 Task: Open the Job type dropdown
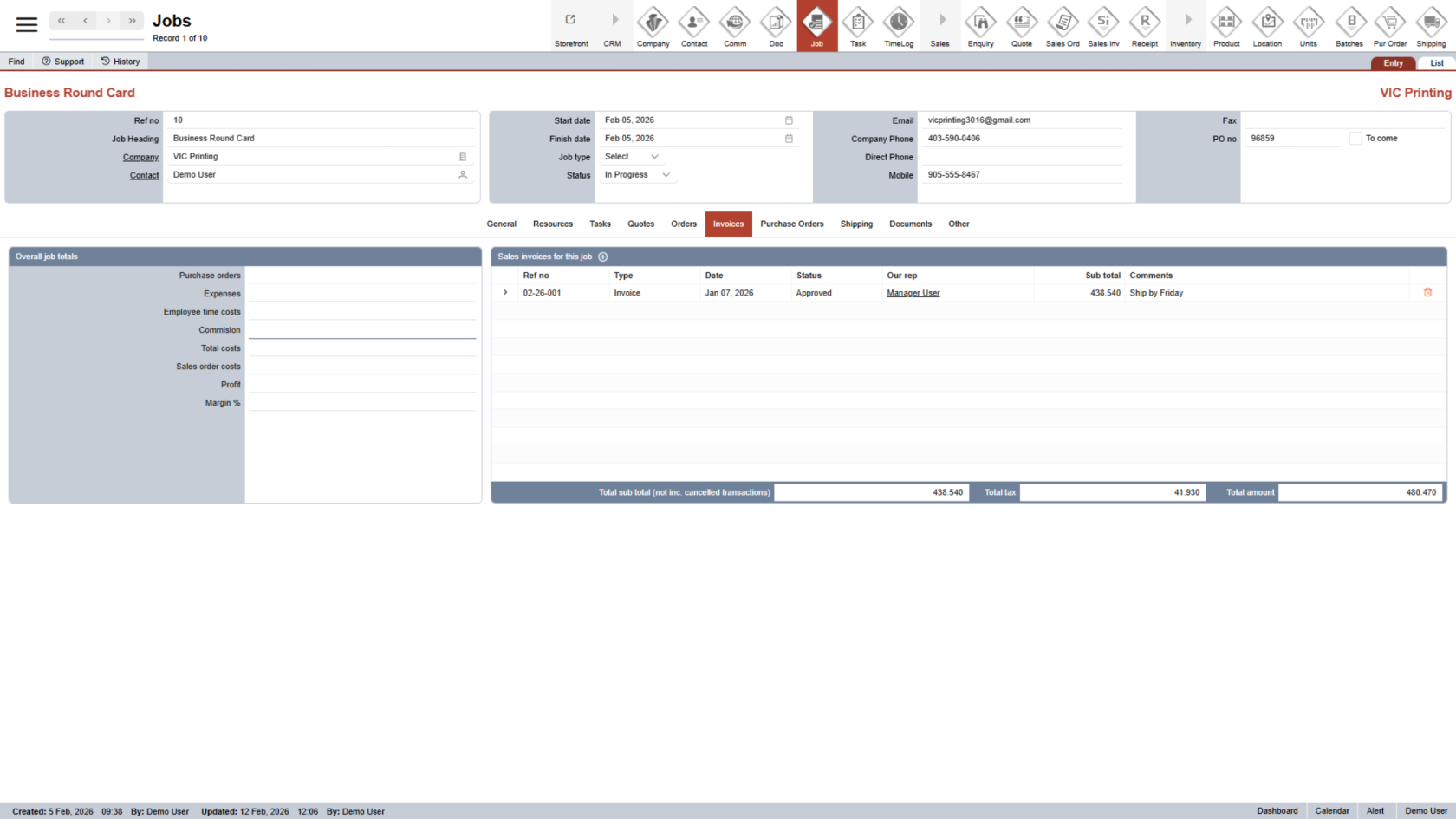632,157
